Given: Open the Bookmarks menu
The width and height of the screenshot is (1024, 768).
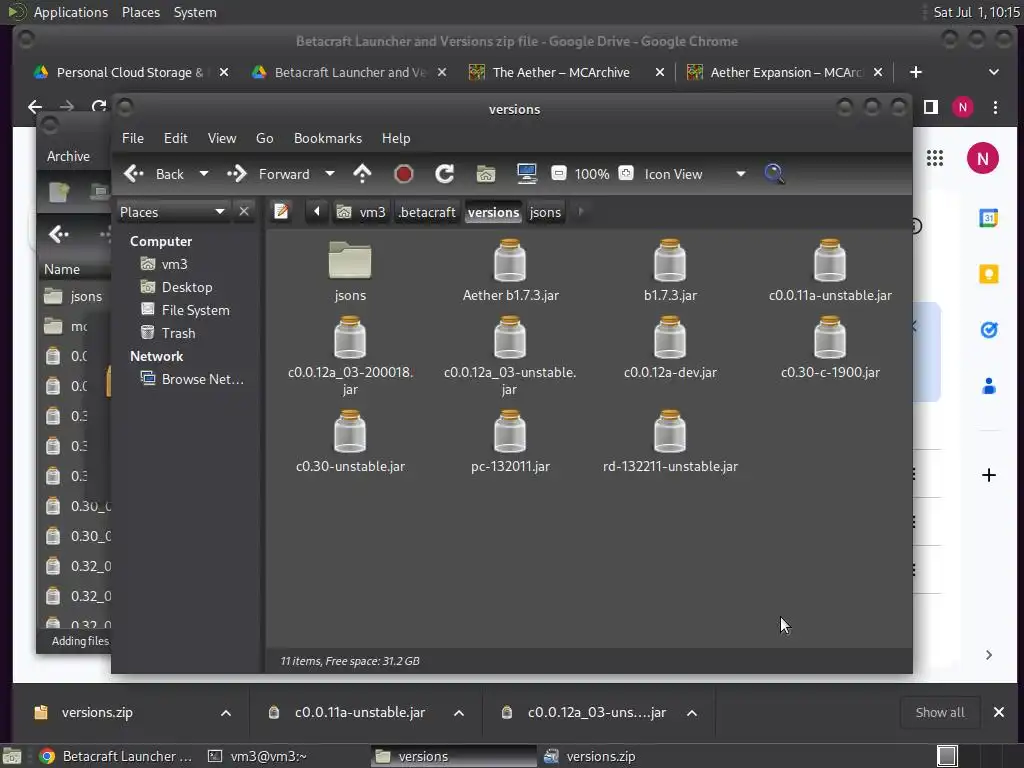Looking at the screenshot, I should click(x=328, y=138).
